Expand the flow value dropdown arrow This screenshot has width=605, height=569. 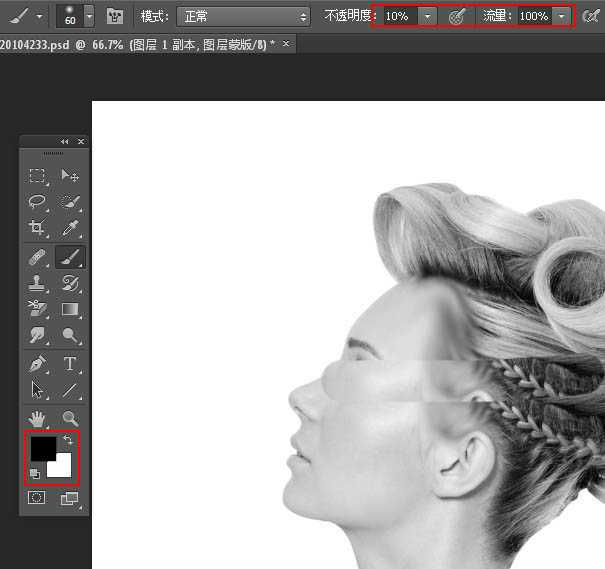pyautogui.click(x=562, y=17)
